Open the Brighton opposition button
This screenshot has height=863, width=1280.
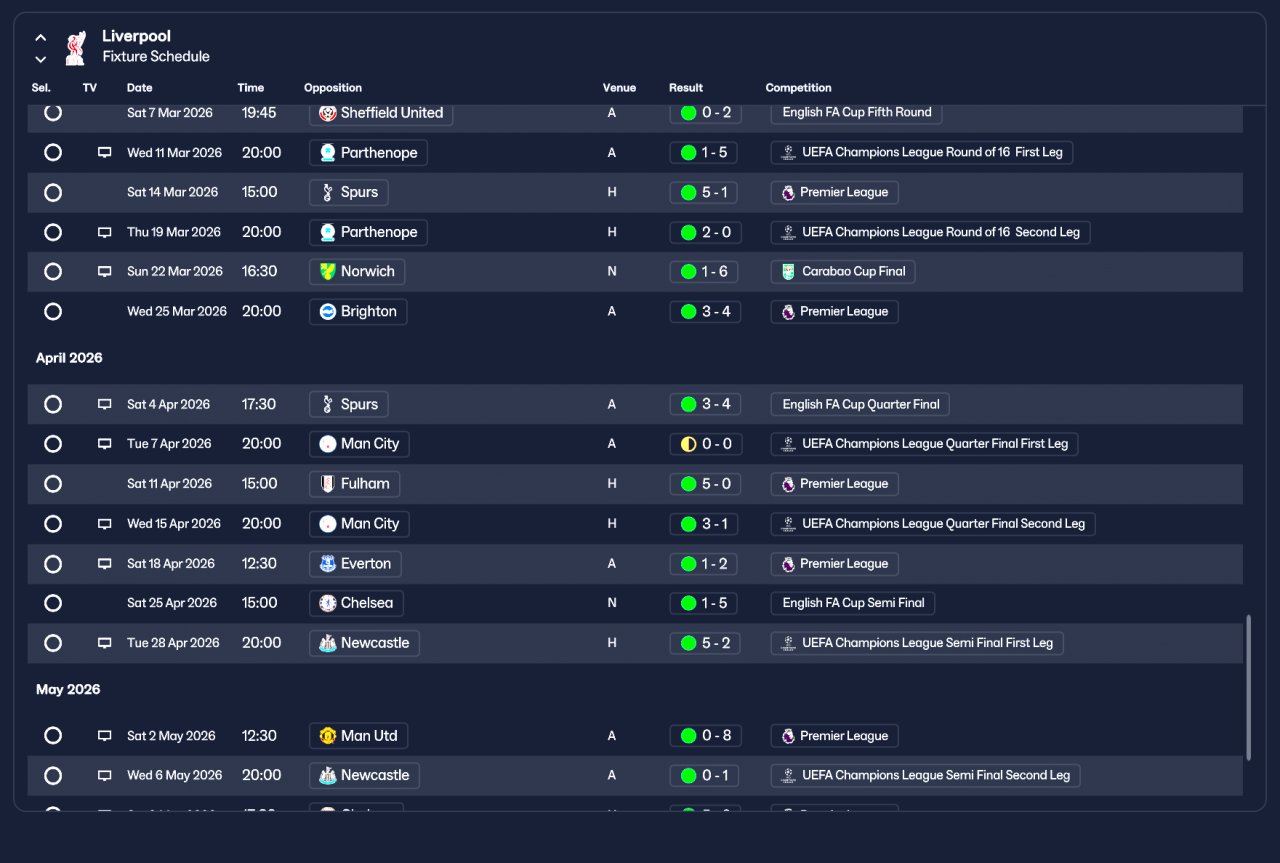[358, 312]
